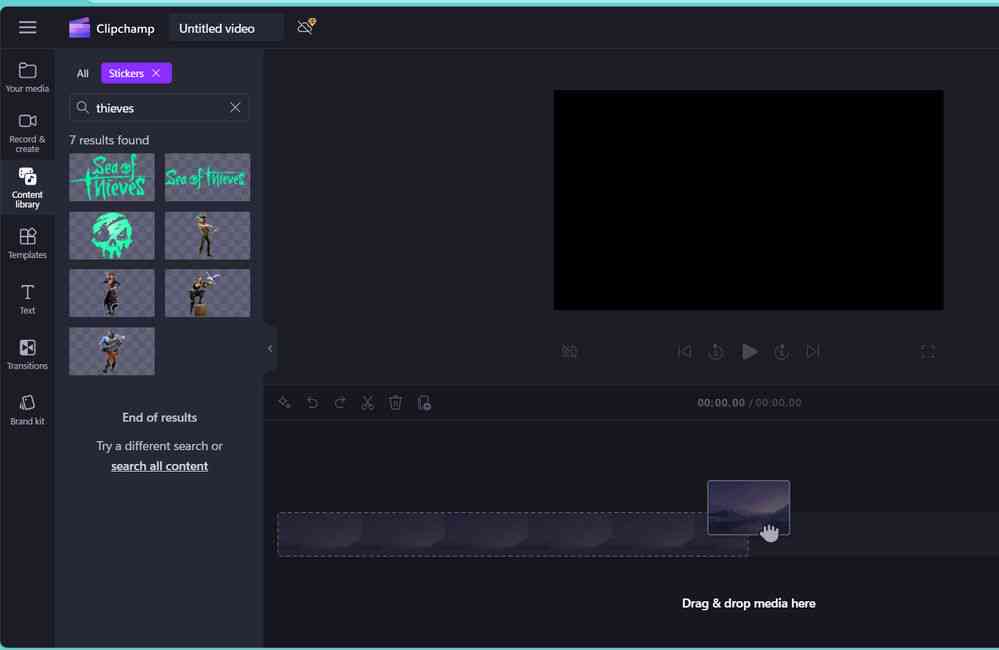
Task: Select the Content library sidebar item
Action: [x=27, y=187]
